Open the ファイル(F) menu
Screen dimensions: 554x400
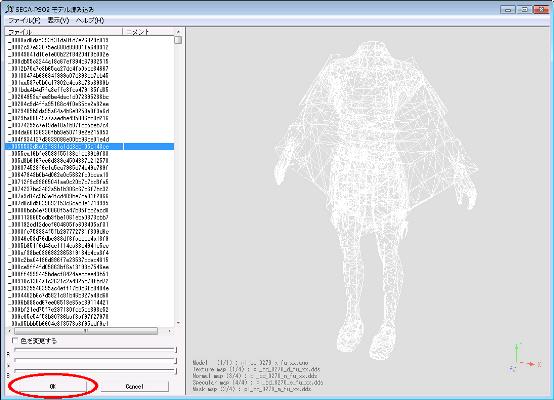[x=24, y=20]
